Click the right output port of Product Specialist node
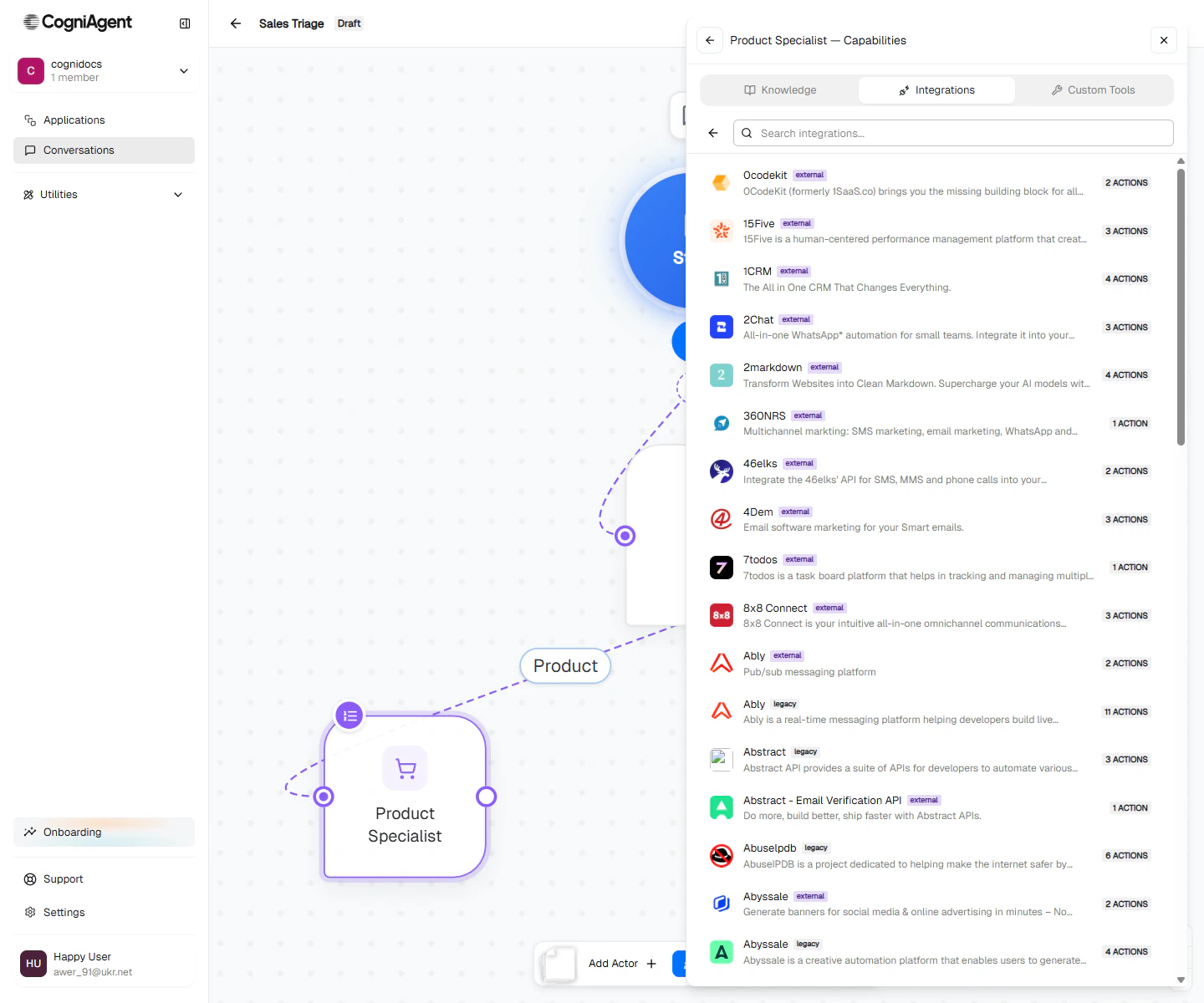Image resolution: width=1204 pixels, height=1003 pixels. [486, 797]
